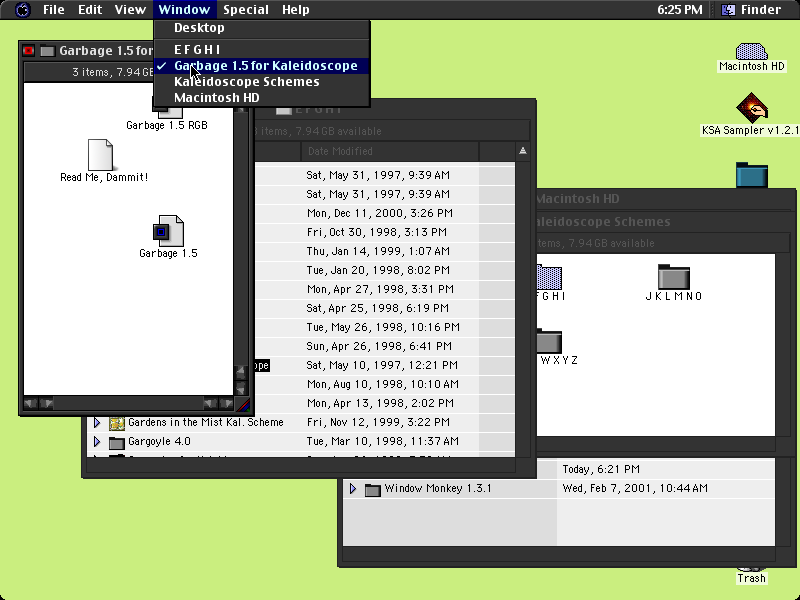This screenshot has height=600, width=800.
Task: Open the Edit menu
Action: pos(90,10)
